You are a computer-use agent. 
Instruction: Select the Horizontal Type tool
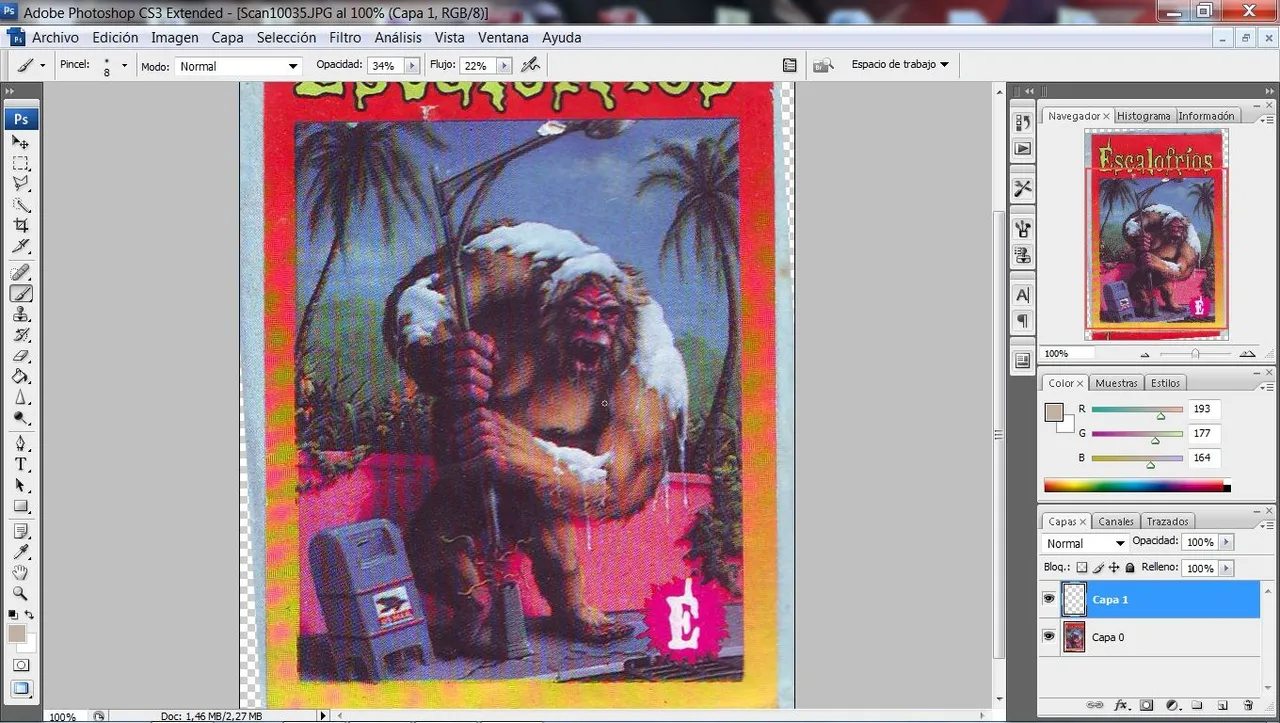coord(21,464)
